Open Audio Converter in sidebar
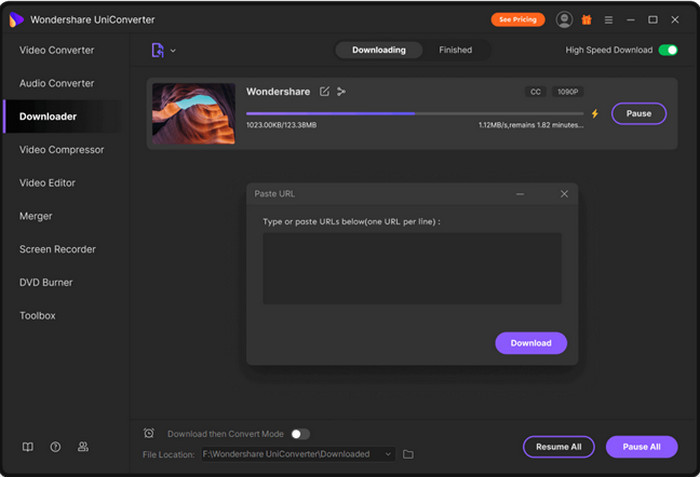Image resolution: width=700 pixels, height=477 pixels. coord(57,84)
